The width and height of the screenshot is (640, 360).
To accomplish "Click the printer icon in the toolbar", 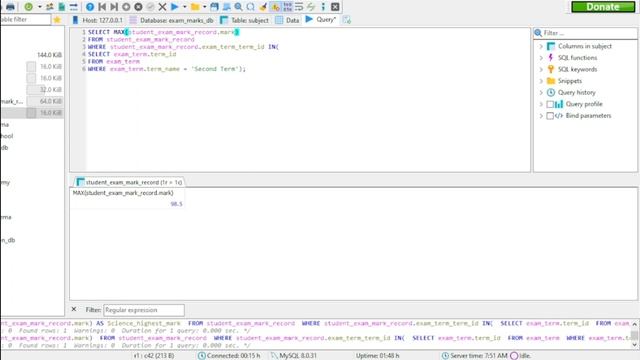I will pyautogui.click(x=10, y=7).
